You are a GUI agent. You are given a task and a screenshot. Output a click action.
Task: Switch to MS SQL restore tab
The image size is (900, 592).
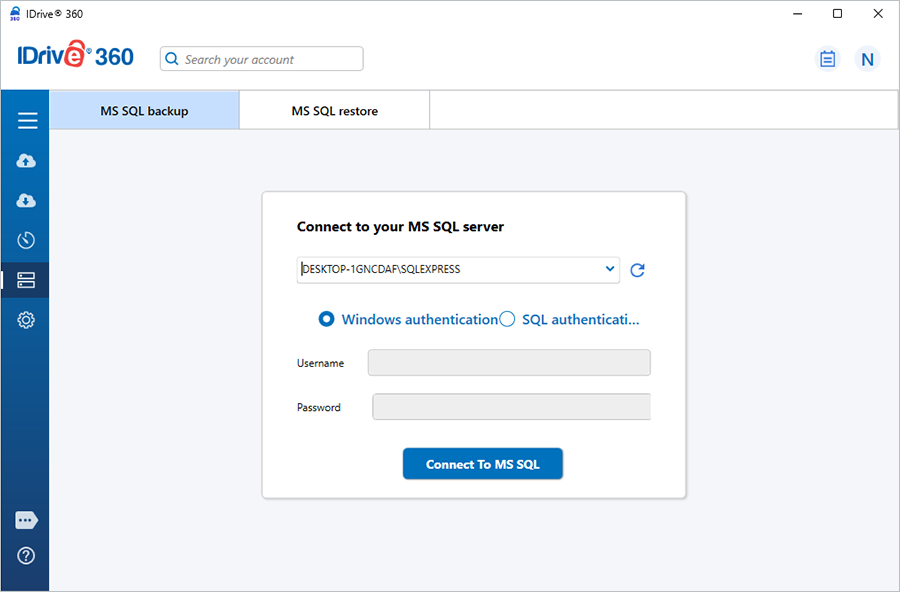click(x=334, y=111)
